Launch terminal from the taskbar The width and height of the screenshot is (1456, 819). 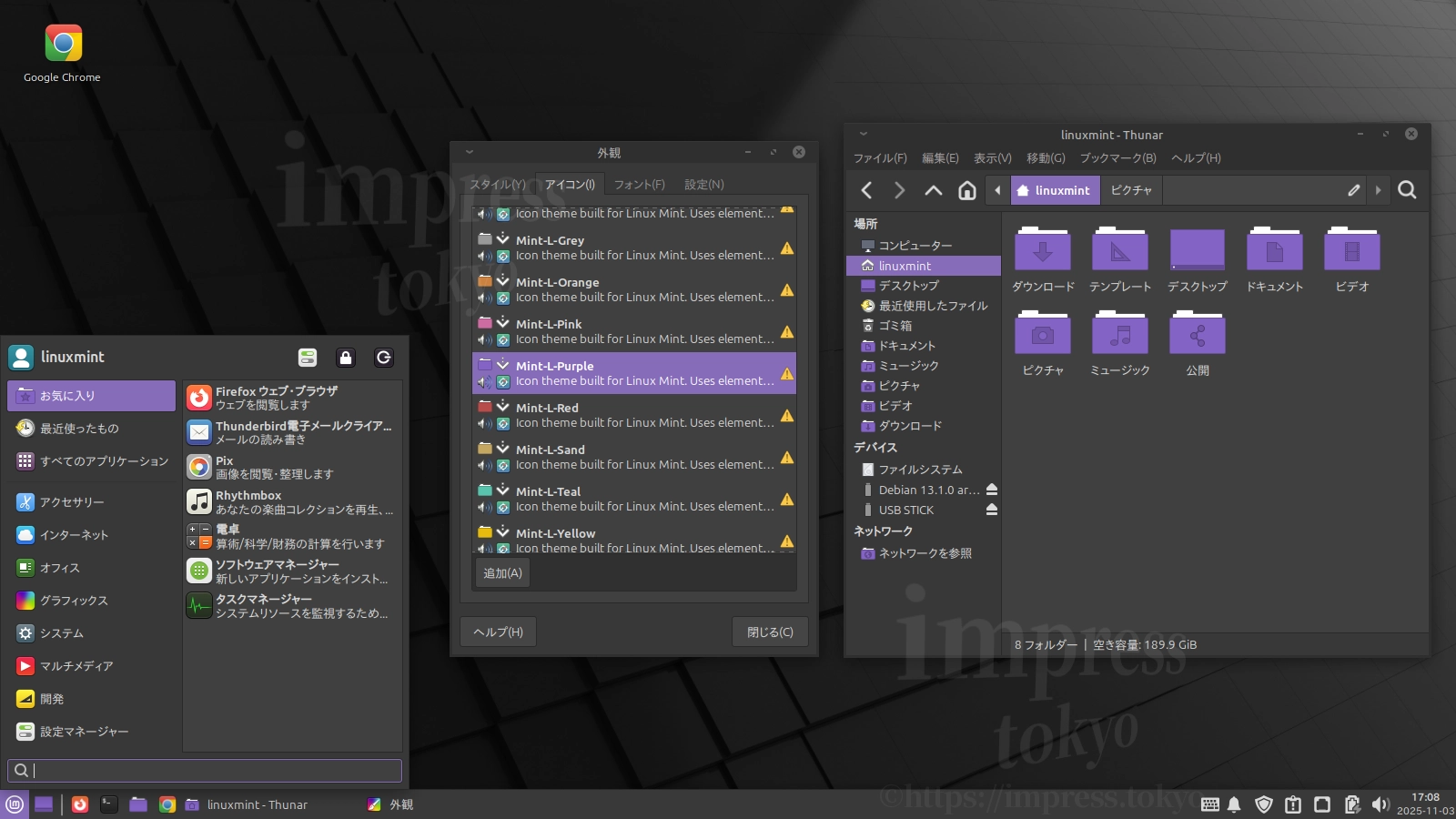(109, 804)
